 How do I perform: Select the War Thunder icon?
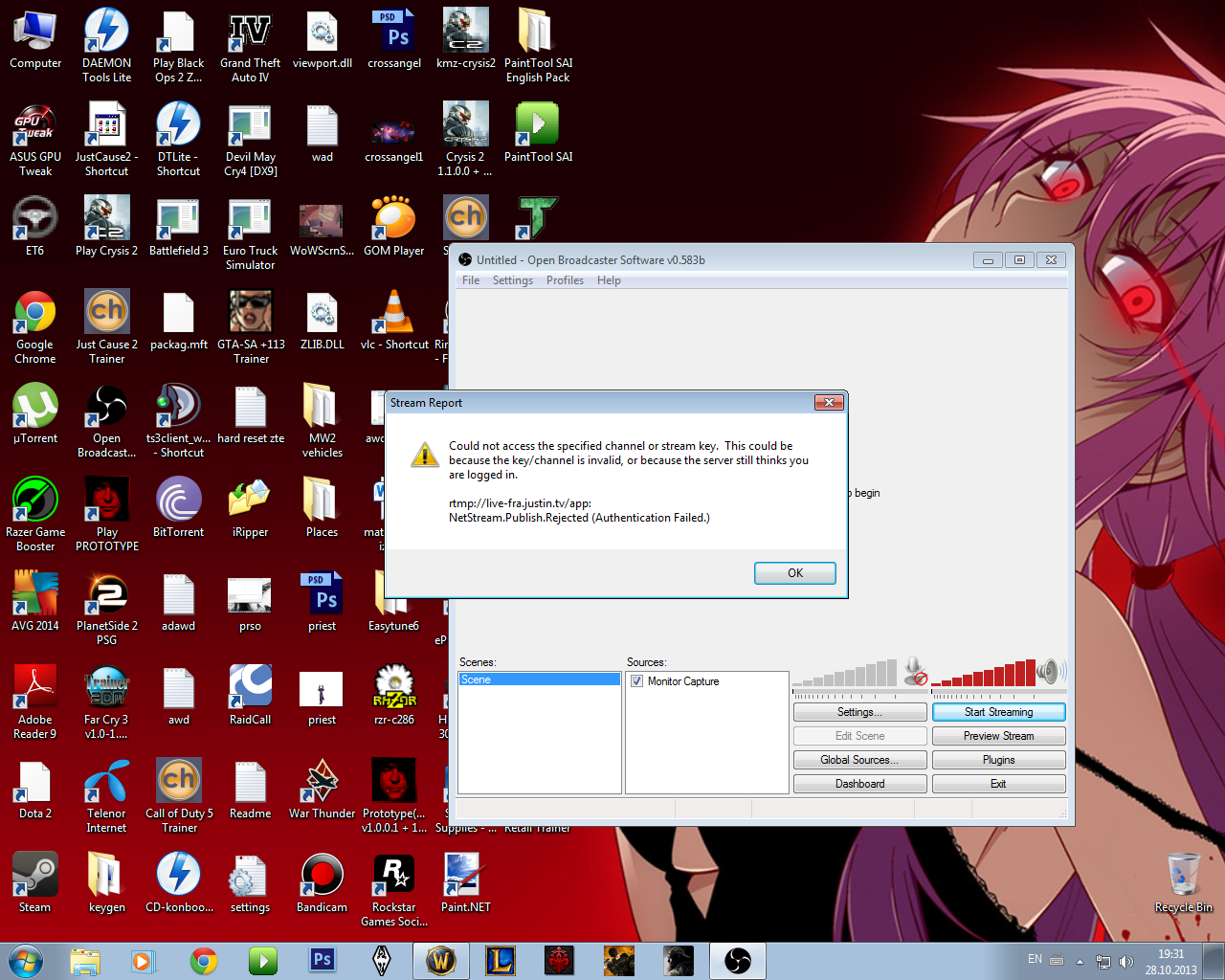point(322,790)
